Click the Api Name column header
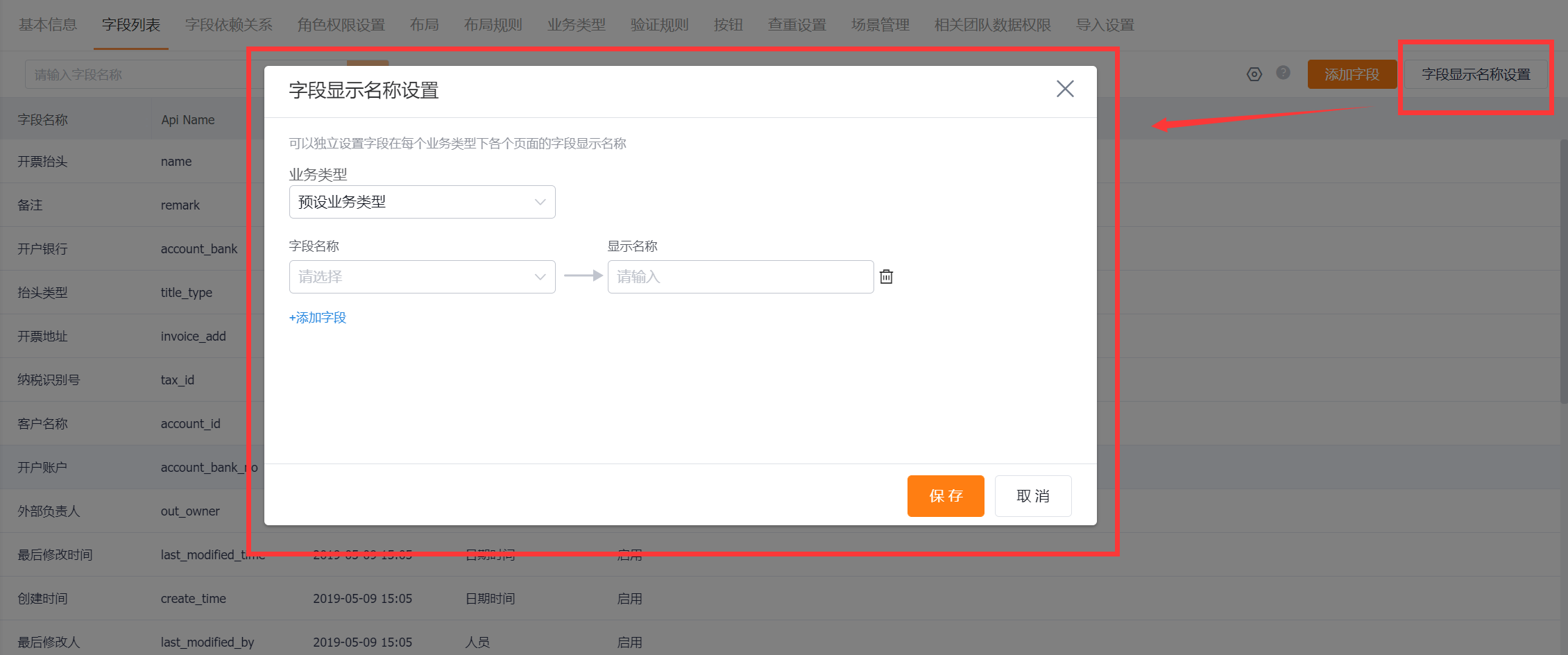The width and height of the screenshot is (1568, 655). [x=188, y=120]
